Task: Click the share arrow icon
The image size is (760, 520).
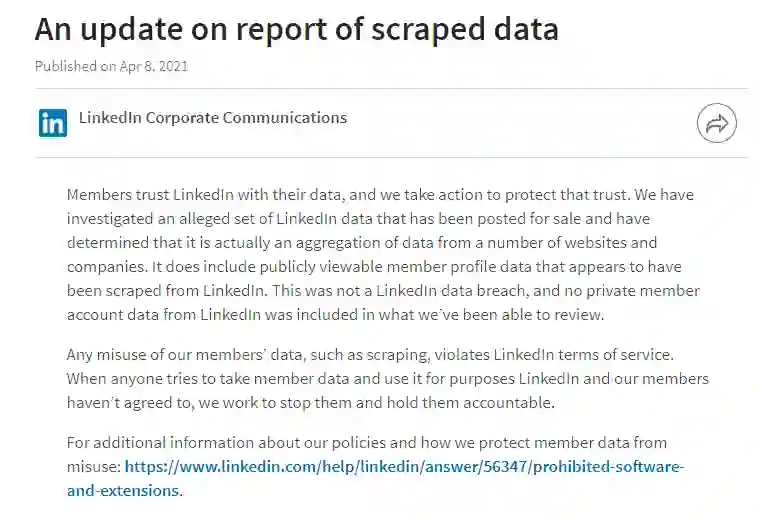Action: [x=716, y=124]
